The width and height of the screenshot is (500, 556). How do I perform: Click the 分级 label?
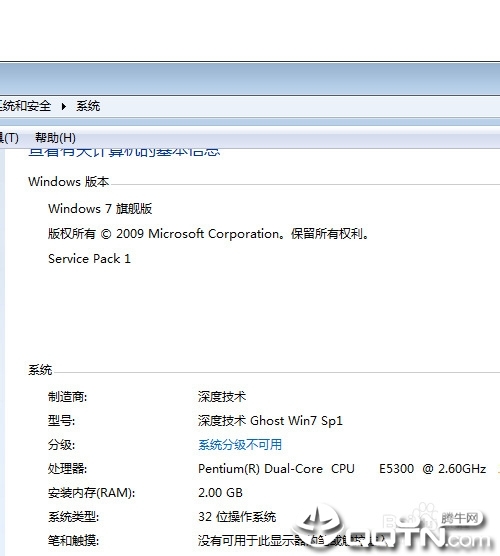[x=61, y=445]
